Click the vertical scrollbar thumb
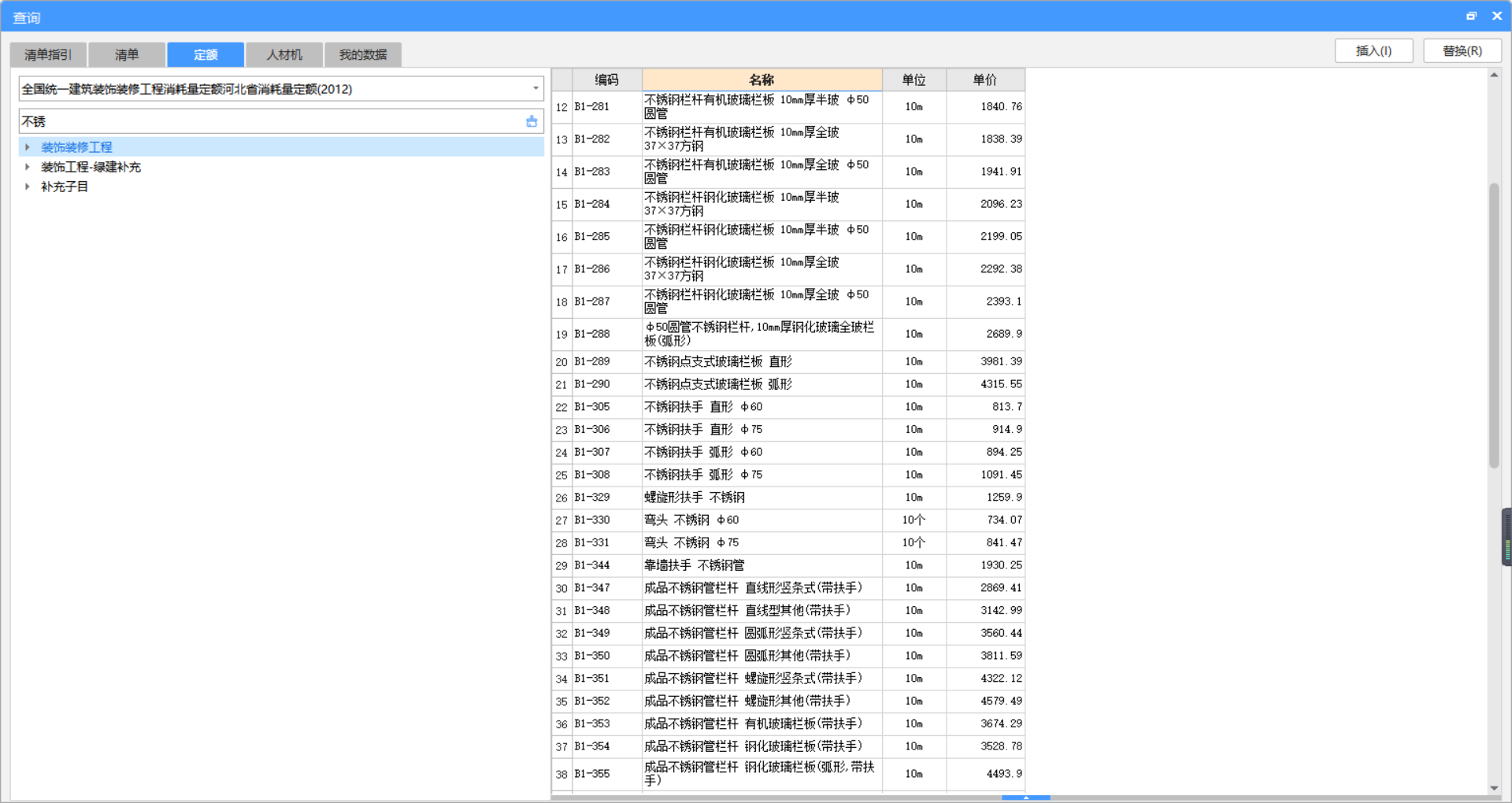The width and height of the screenshot is (1512, 803). (x=1494, y=325)
